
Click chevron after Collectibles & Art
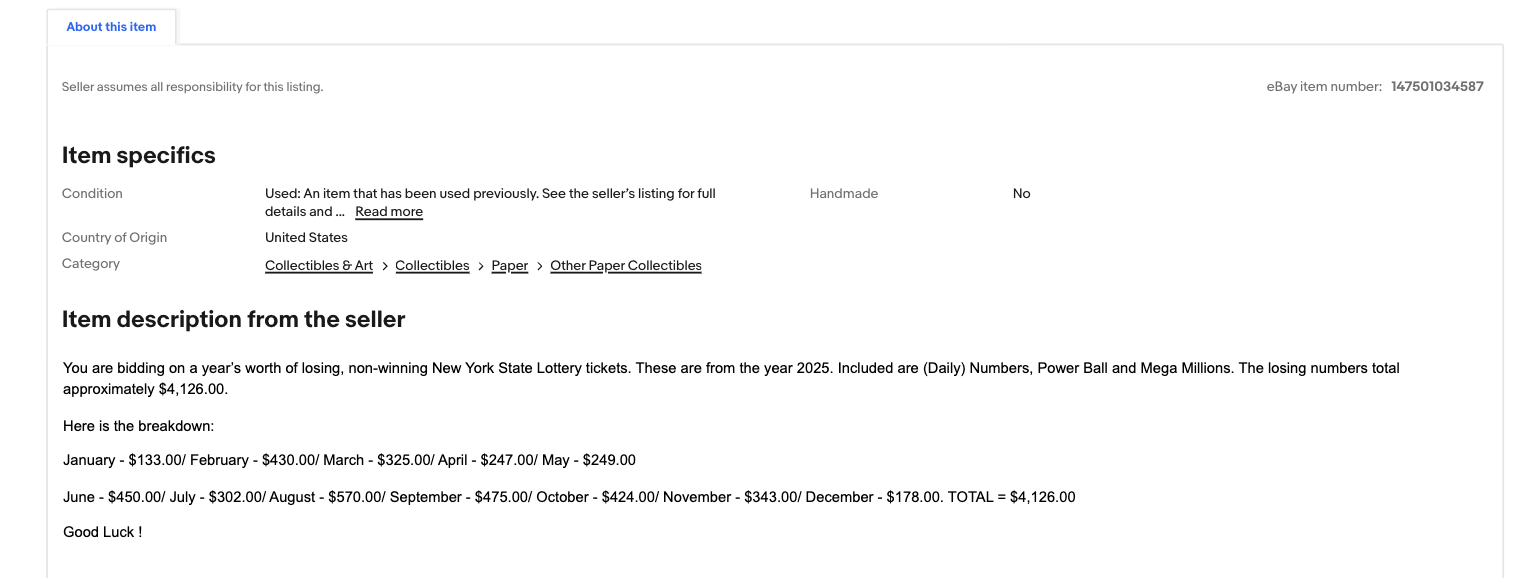[x=385, y=266]
